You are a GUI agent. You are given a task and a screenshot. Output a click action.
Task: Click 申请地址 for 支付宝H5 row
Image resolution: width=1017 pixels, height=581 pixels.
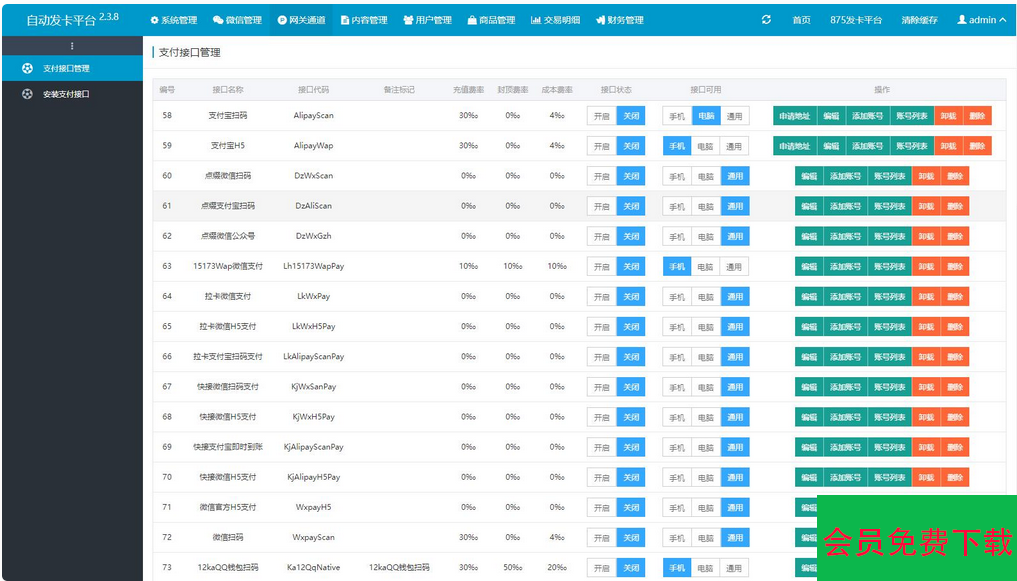pyautogui.click(x=795, y=146)
